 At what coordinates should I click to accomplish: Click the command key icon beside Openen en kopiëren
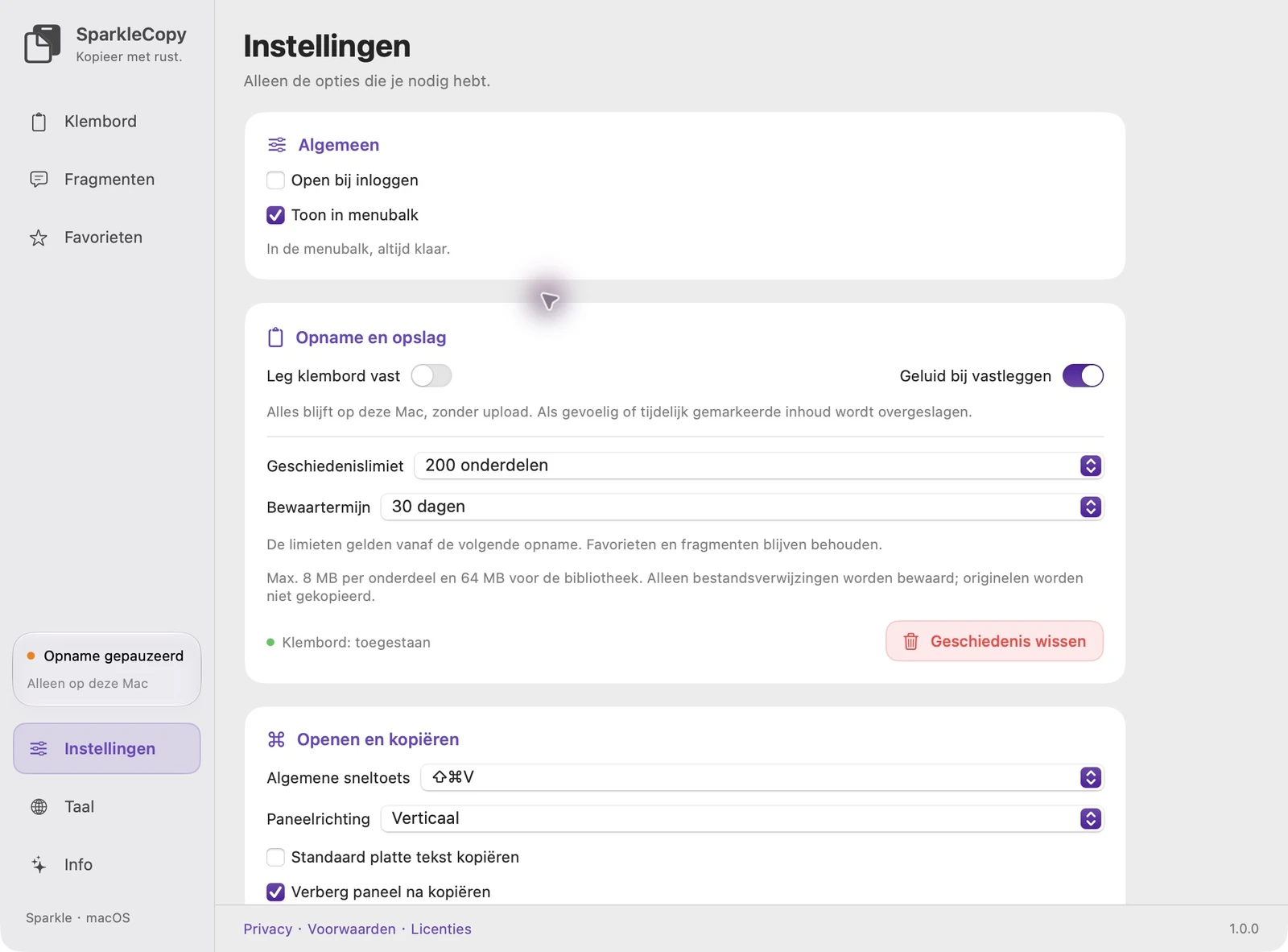(276, 739)
